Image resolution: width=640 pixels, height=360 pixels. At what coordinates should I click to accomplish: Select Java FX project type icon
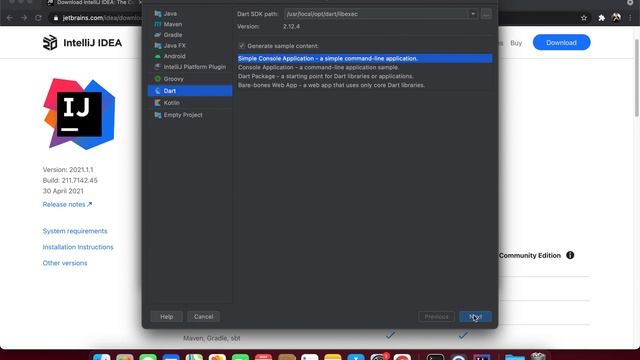tap(158, 45)
